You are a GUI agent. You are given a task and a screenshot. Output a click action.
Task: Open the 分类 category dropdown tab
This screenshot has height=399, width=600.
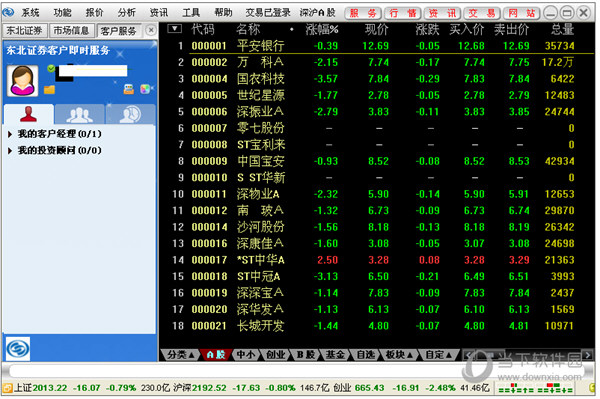[x=180, y=355]
